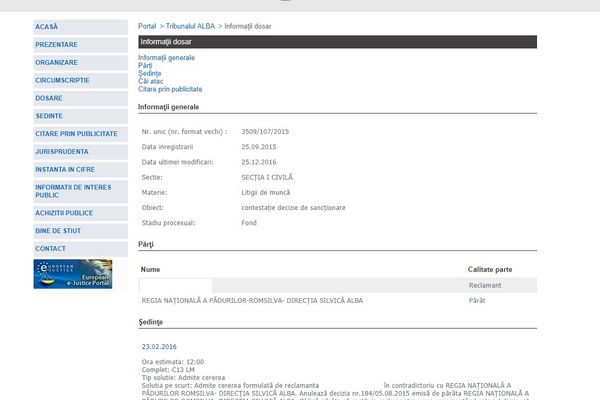Open the BINE DE ȘTIUT item
The width and height of the screenshot is (600, 400).
pos(58,231)
